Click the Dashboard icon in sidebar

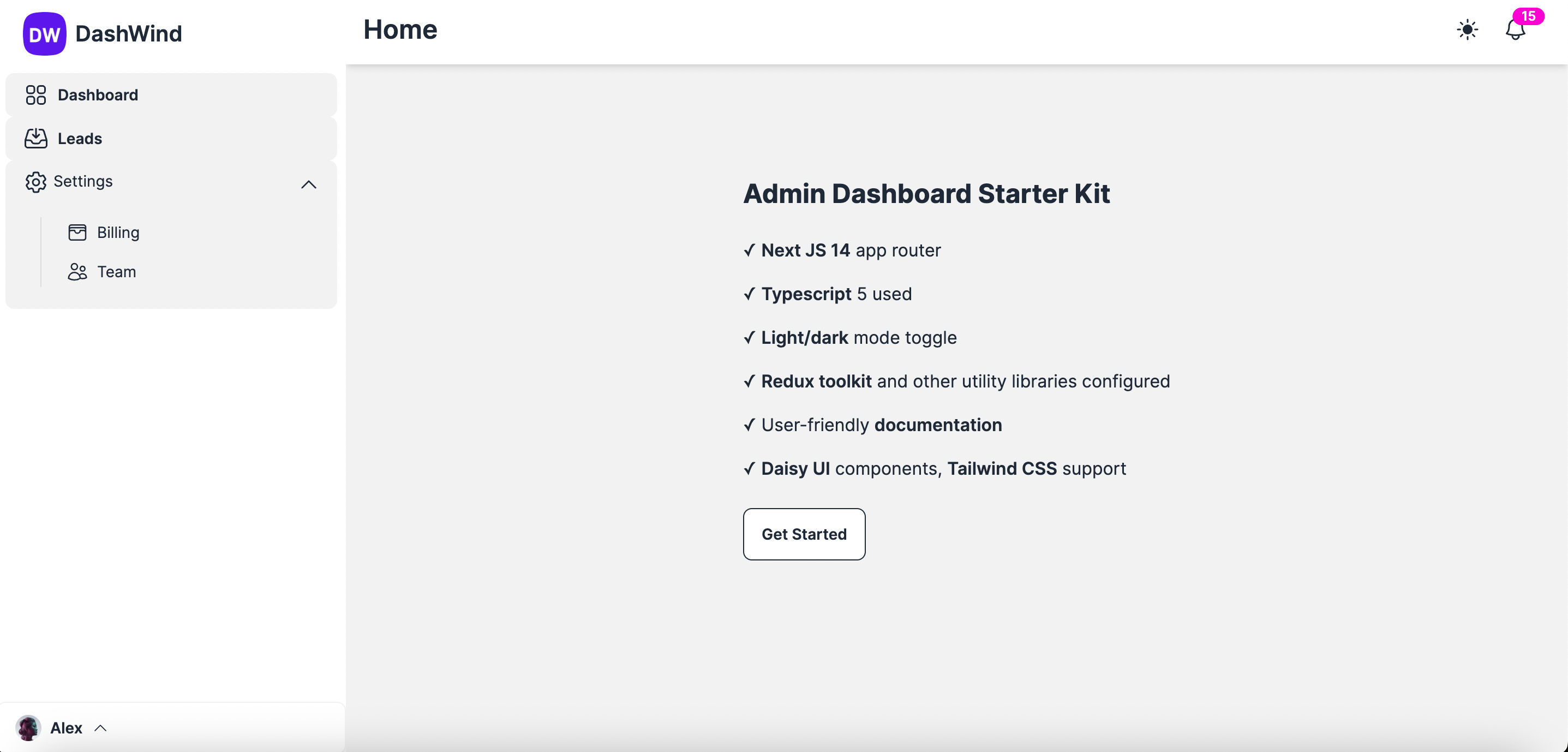(35, 94)
